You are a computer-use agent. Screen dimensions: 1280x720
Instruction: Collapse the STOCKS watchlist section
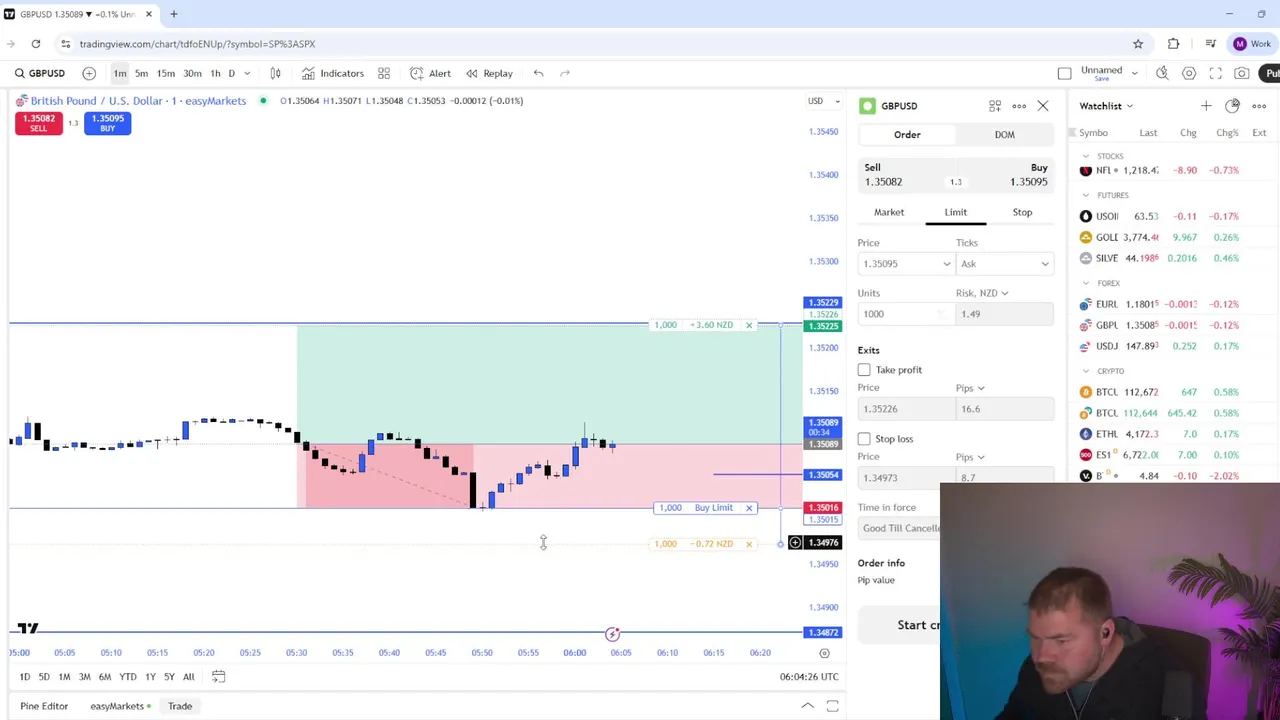pos(1086,157)
